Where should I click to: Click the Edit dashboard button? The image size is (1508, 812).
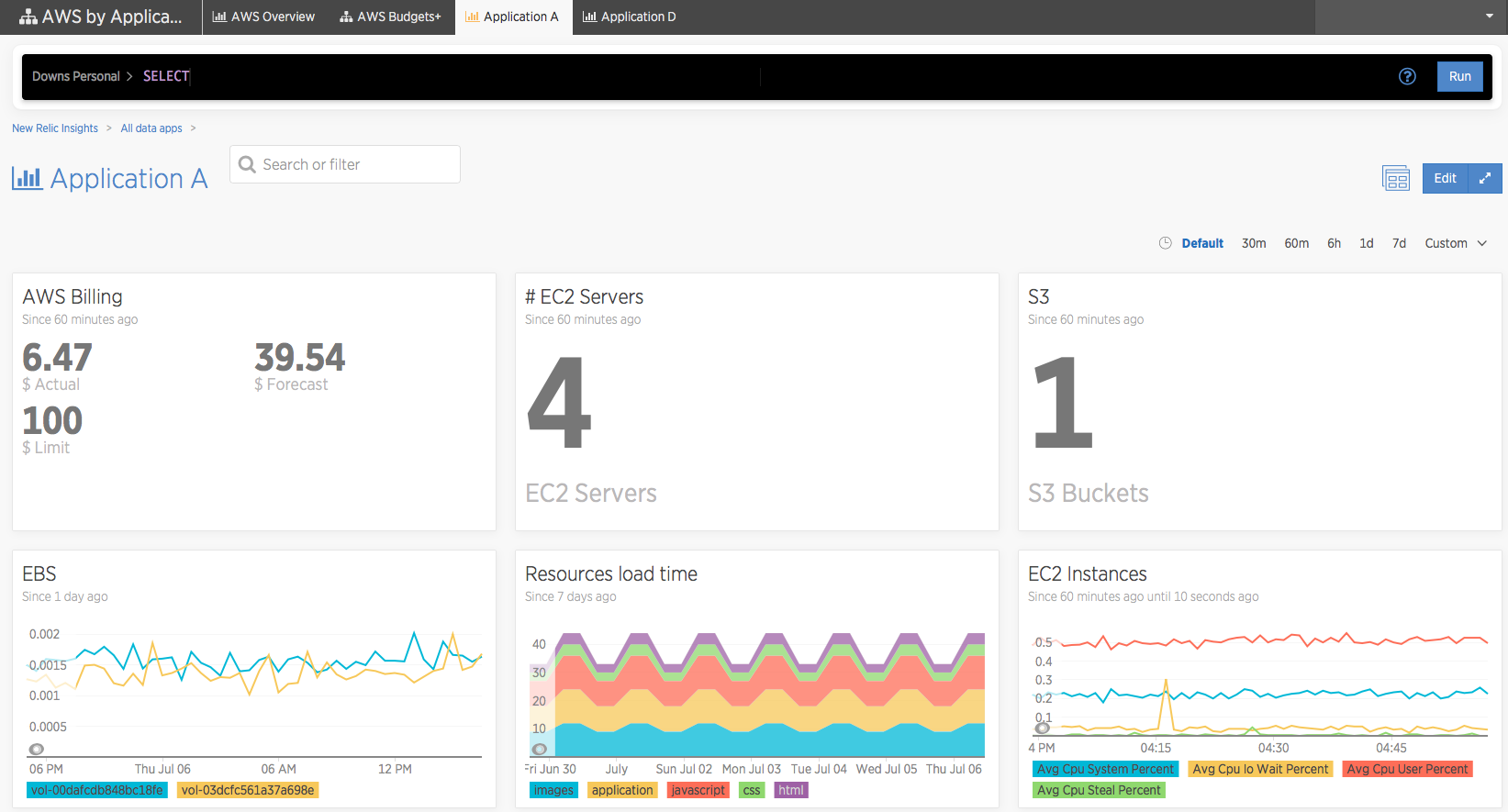(x=1445, y=178)
